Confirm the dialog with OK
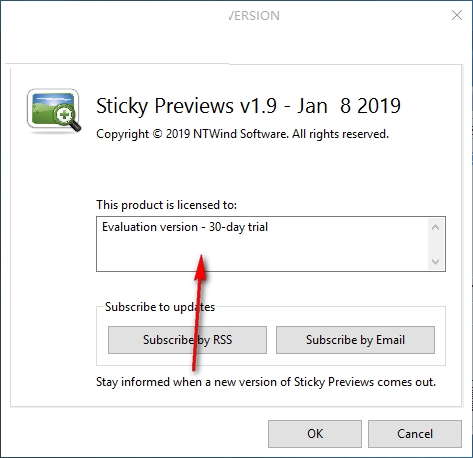This screenshot has height=458, width=473. [x=315, y=434]
